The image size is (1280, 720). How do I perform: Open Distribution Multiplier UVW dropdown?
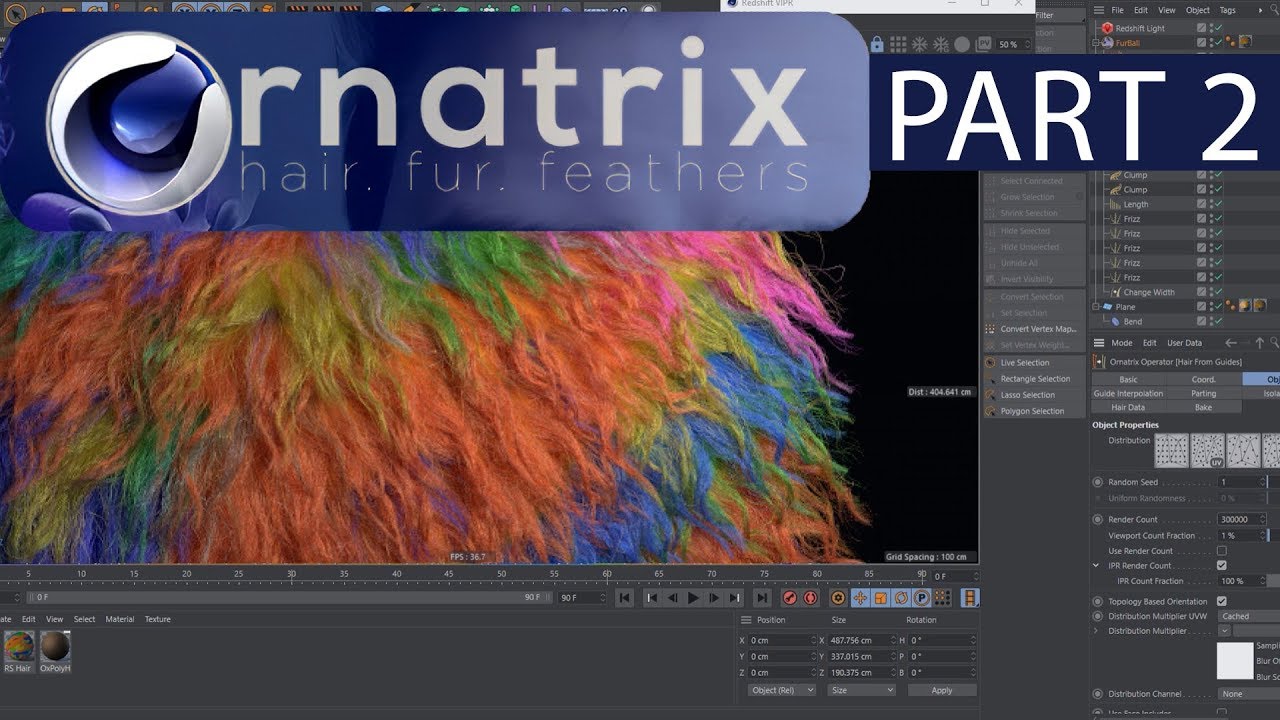[x=1248, y=617]
